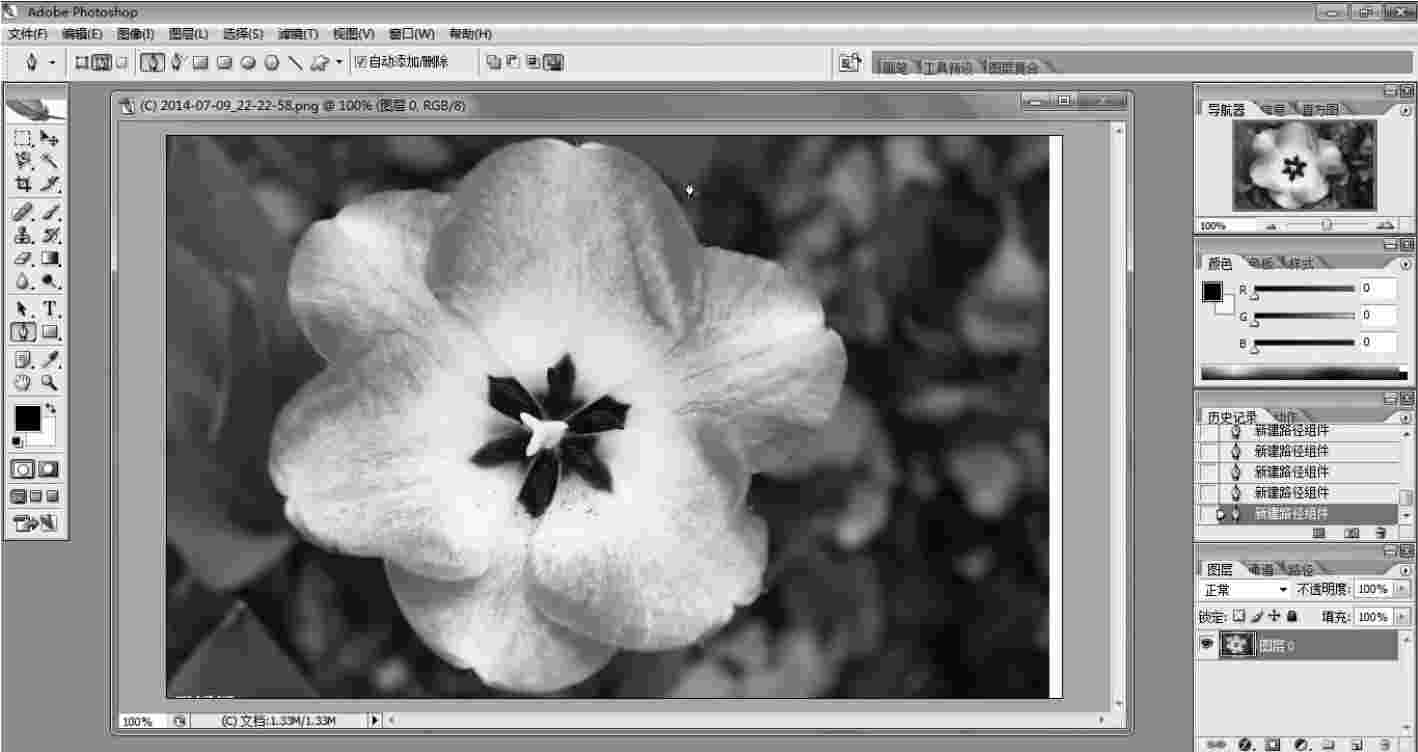The width and height of the screenshot is (1418, 752).
Task: Open the 直方图 histogram tab
Action: point(1319,110)
